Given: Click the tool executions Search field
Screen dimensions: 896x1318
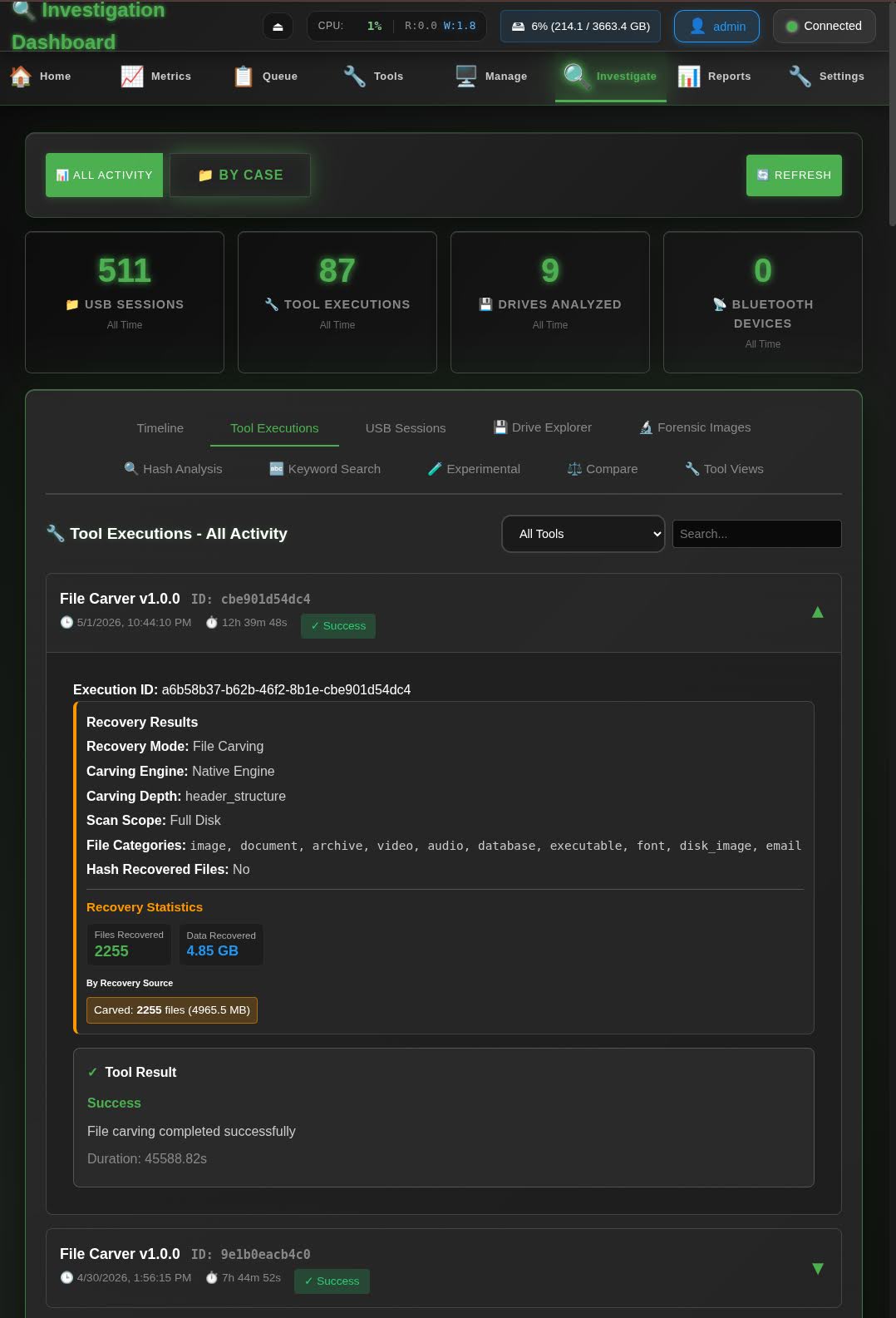Looking at the screenshot, I should (756, 534).
